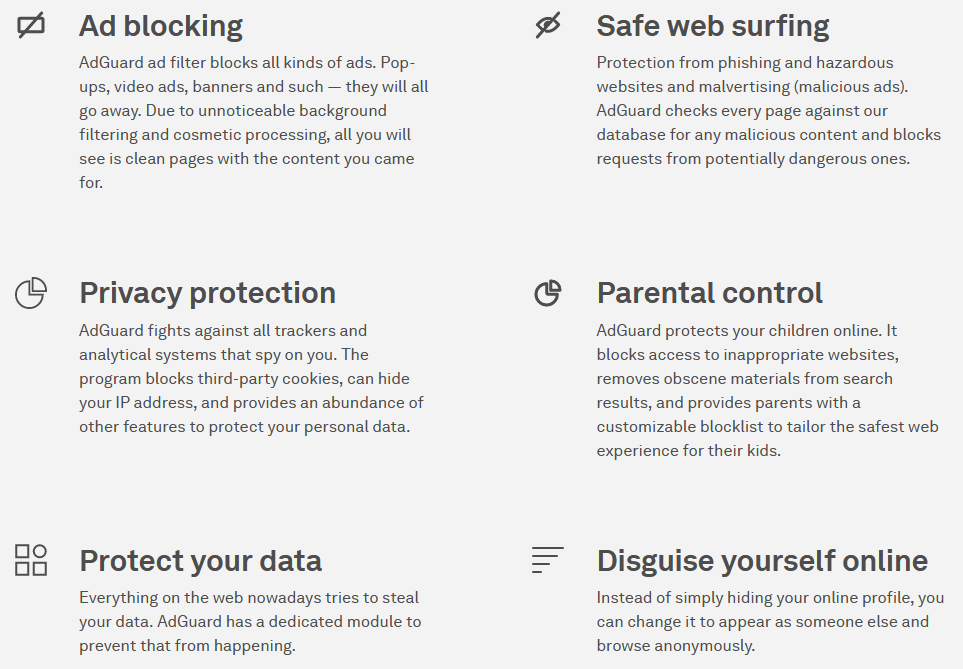Click the AdGuard ad filter description paragraph
The height and width of the screenshot is (669, 963).
click(254, 122)
